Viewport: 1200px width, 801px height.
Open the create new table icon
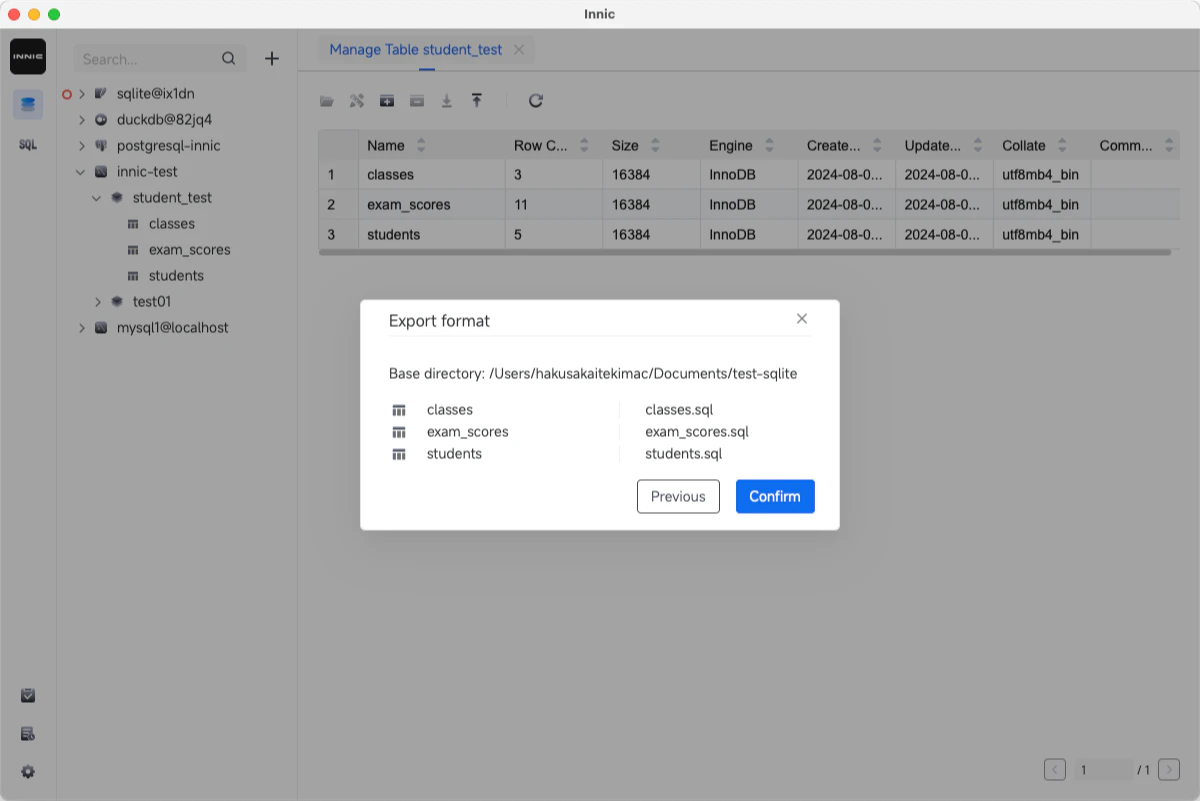point(387,100)
